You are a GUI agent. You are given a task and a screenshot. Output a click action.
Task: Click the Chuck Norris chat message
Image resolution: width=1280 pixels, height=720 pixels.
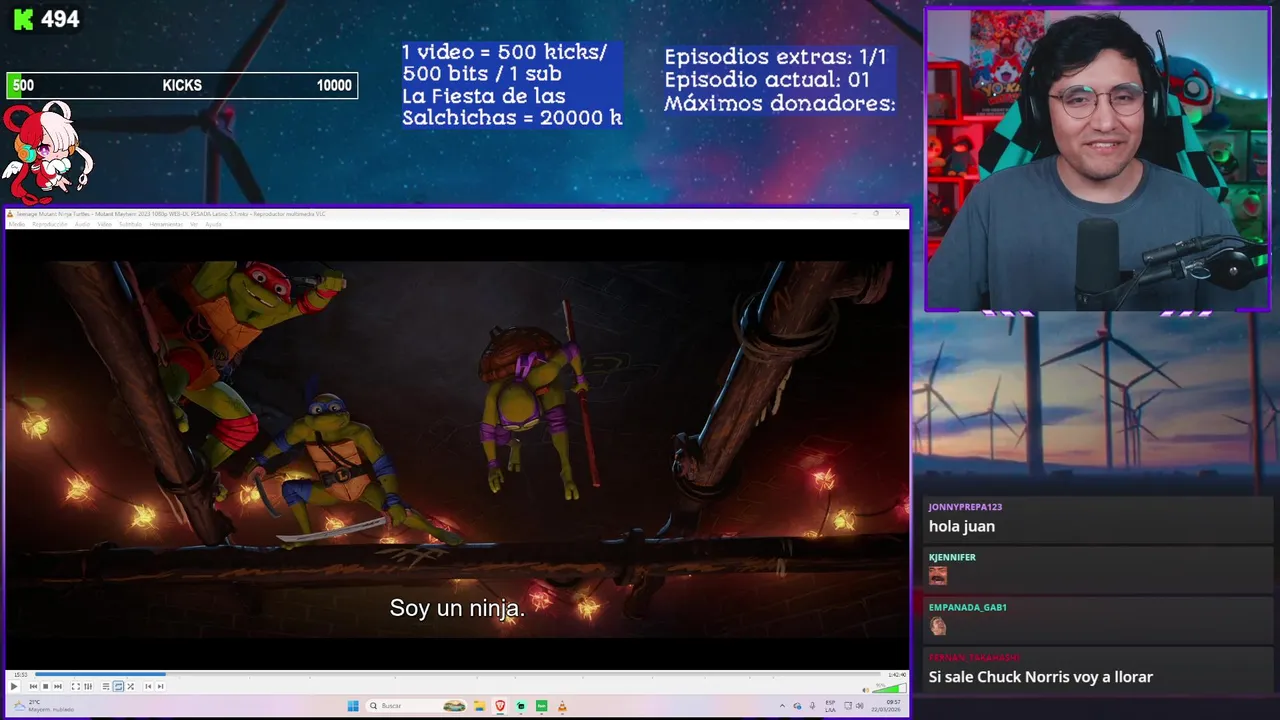1041,677
